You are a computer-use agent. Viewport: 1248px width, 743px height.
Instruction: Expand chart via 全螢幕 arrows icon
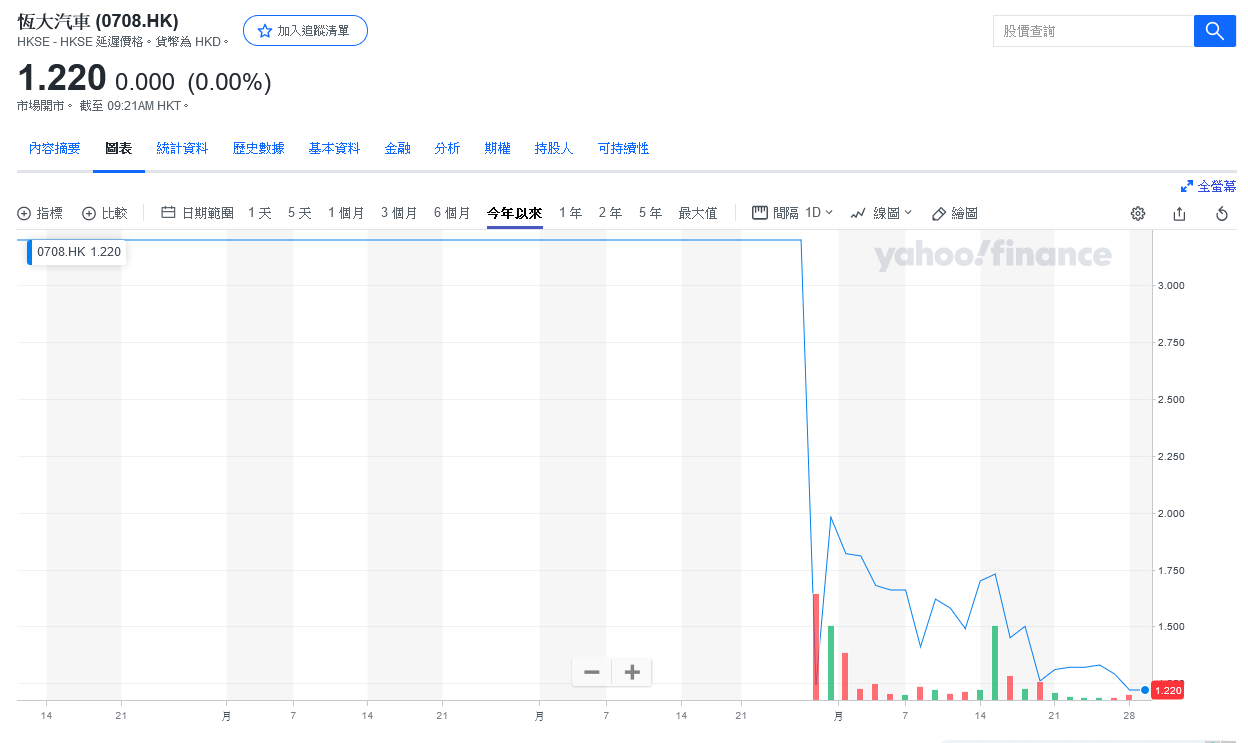coord(1187,186)
